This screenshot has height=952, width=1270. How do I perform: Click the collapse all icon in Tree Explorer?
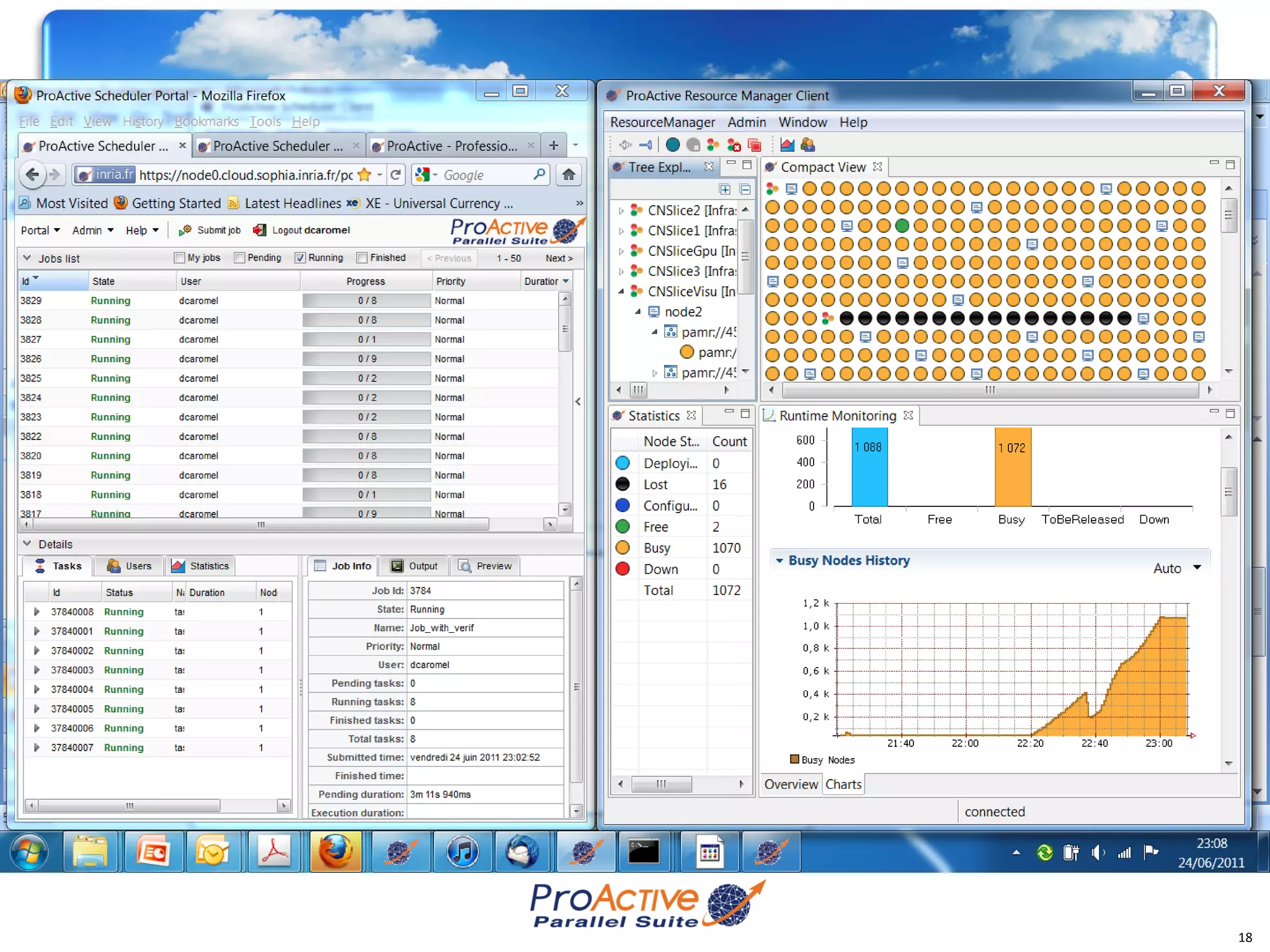(x=745, y=189)
